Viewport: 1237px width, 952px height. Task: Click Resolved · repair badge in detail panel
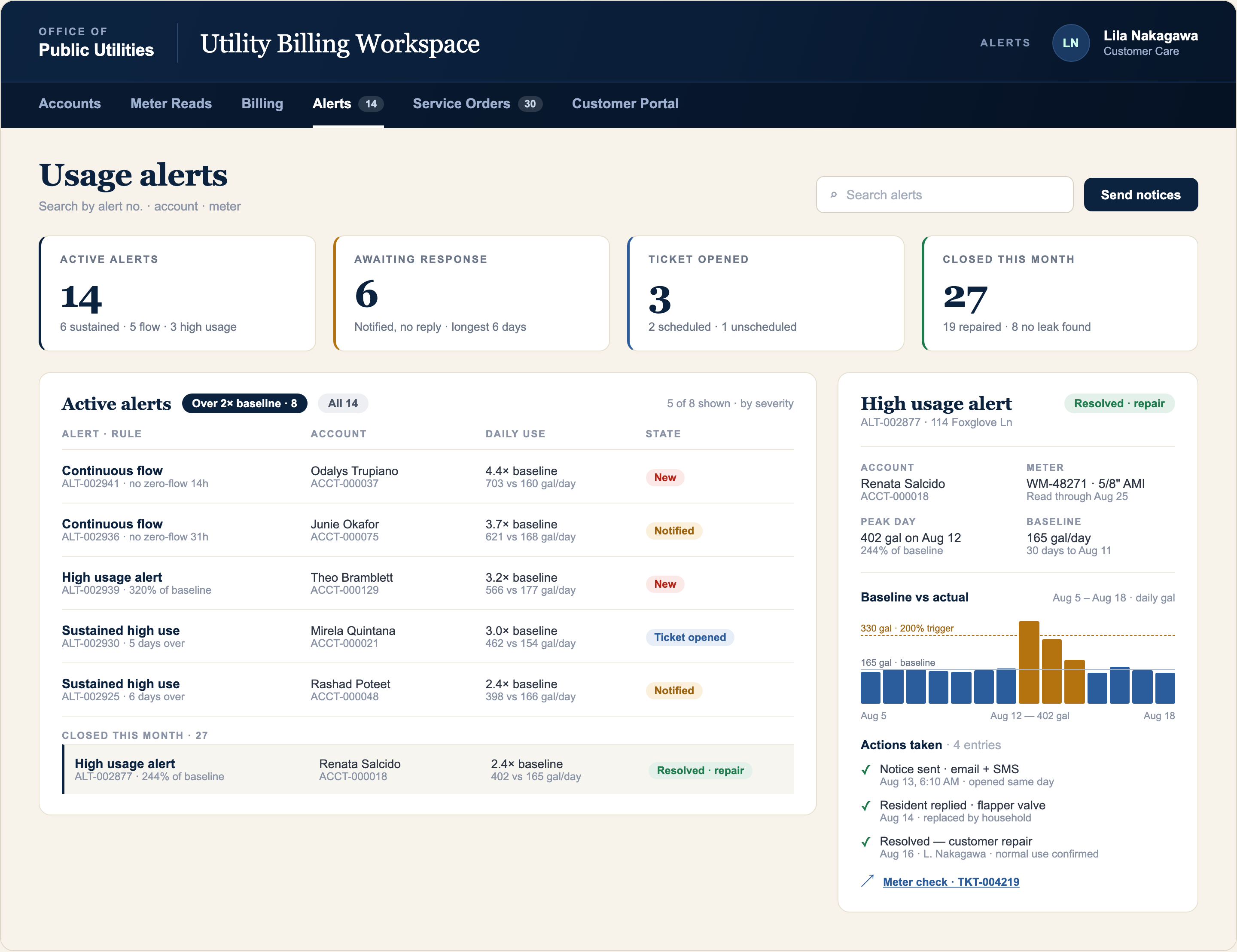[x=1119, y=403]
